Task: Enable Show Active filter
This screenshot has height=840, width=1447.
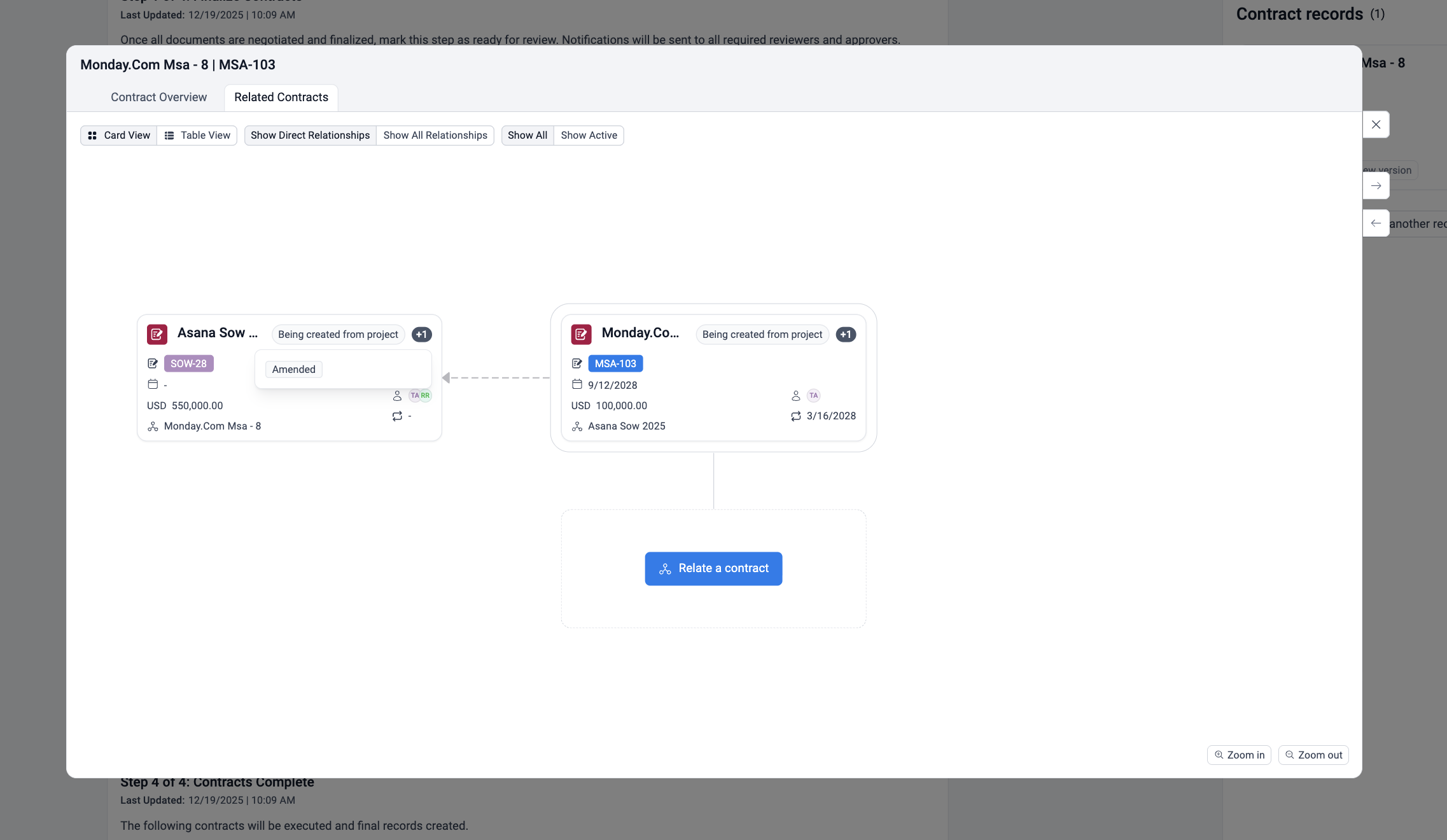Action: click(589, 136)
